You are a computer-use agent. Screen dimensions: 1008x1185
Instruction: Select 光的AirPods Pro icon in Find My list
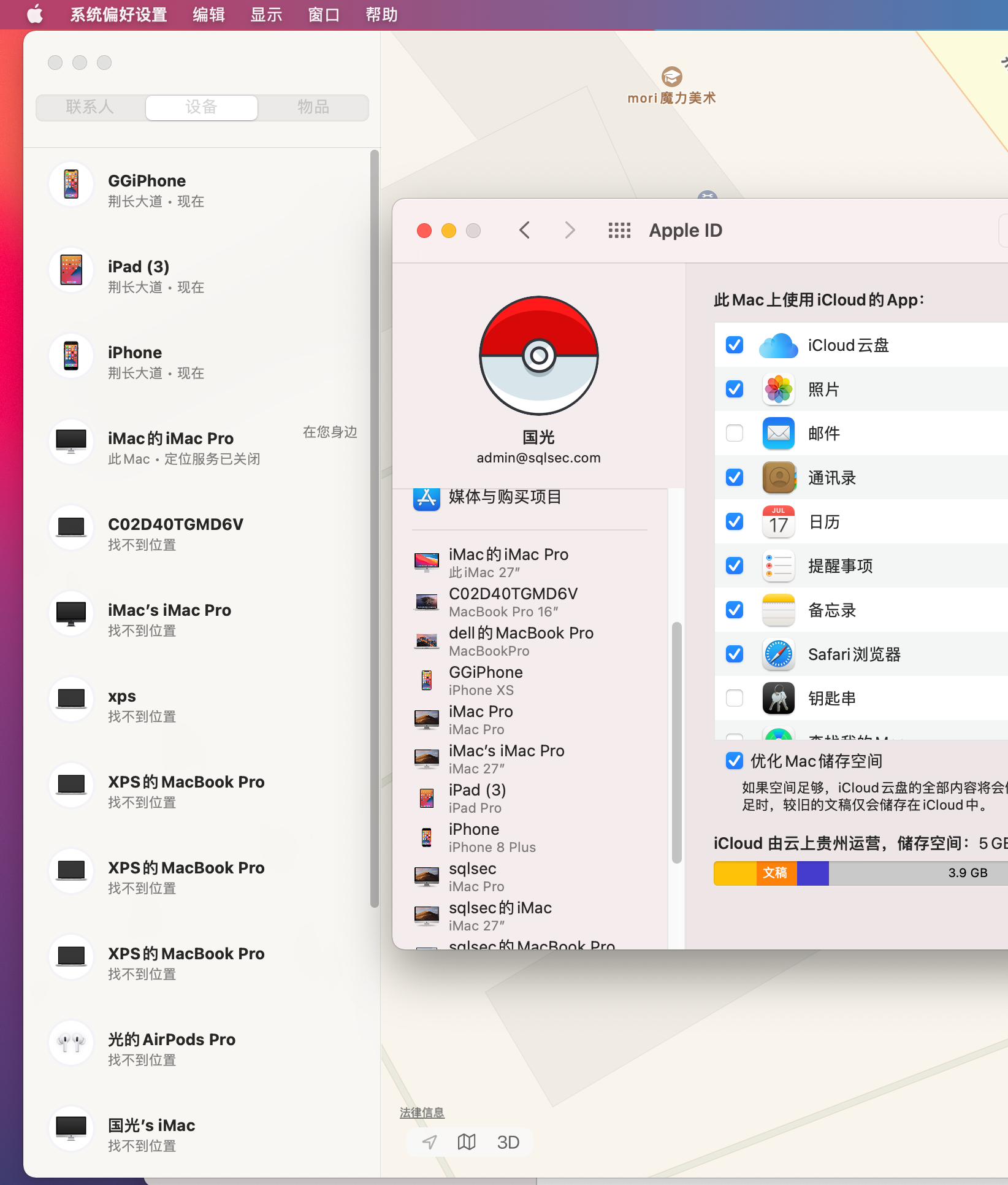[71, 1043]
